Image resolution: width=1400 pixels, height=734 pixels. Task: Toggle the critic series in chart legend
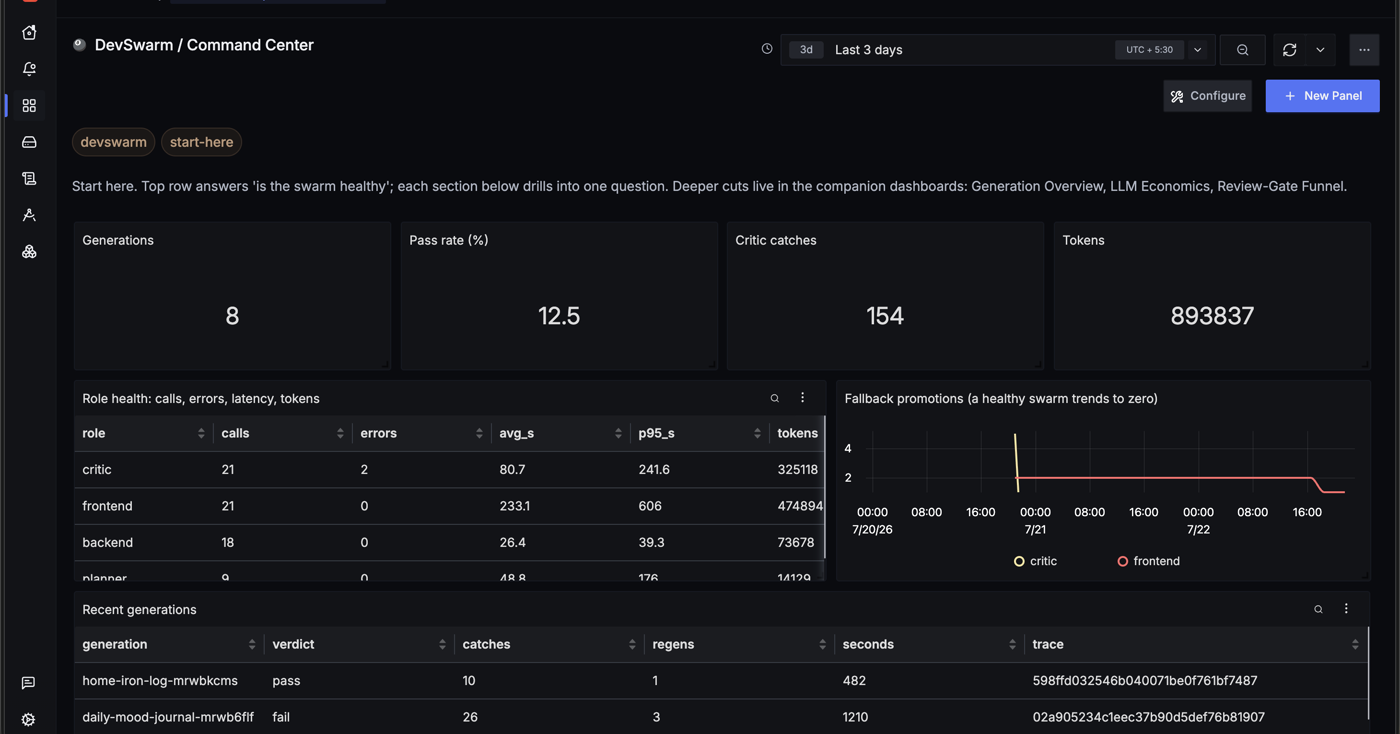1035,561
